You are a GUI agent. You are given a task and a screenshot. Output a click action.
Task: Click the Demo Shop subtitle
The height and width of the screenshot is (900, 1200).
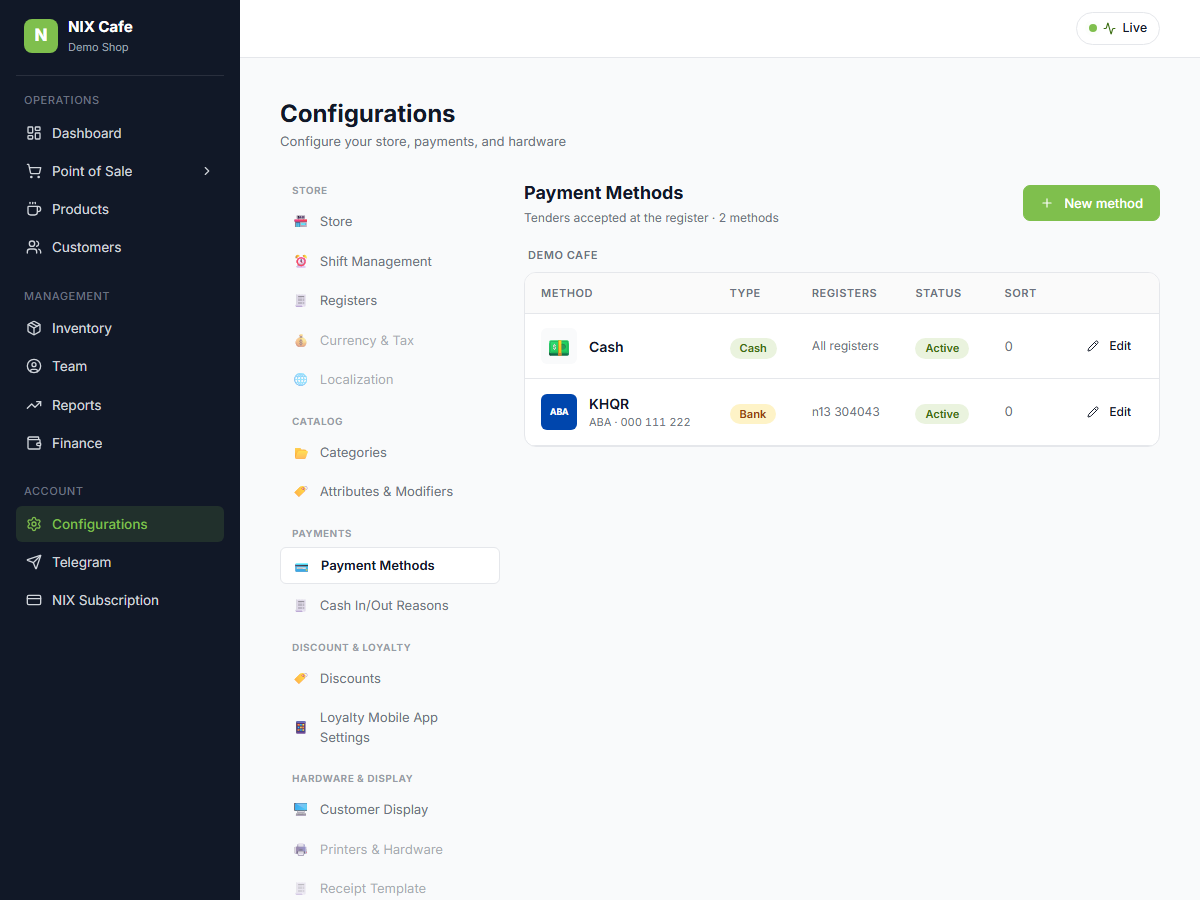click(98, 47)
